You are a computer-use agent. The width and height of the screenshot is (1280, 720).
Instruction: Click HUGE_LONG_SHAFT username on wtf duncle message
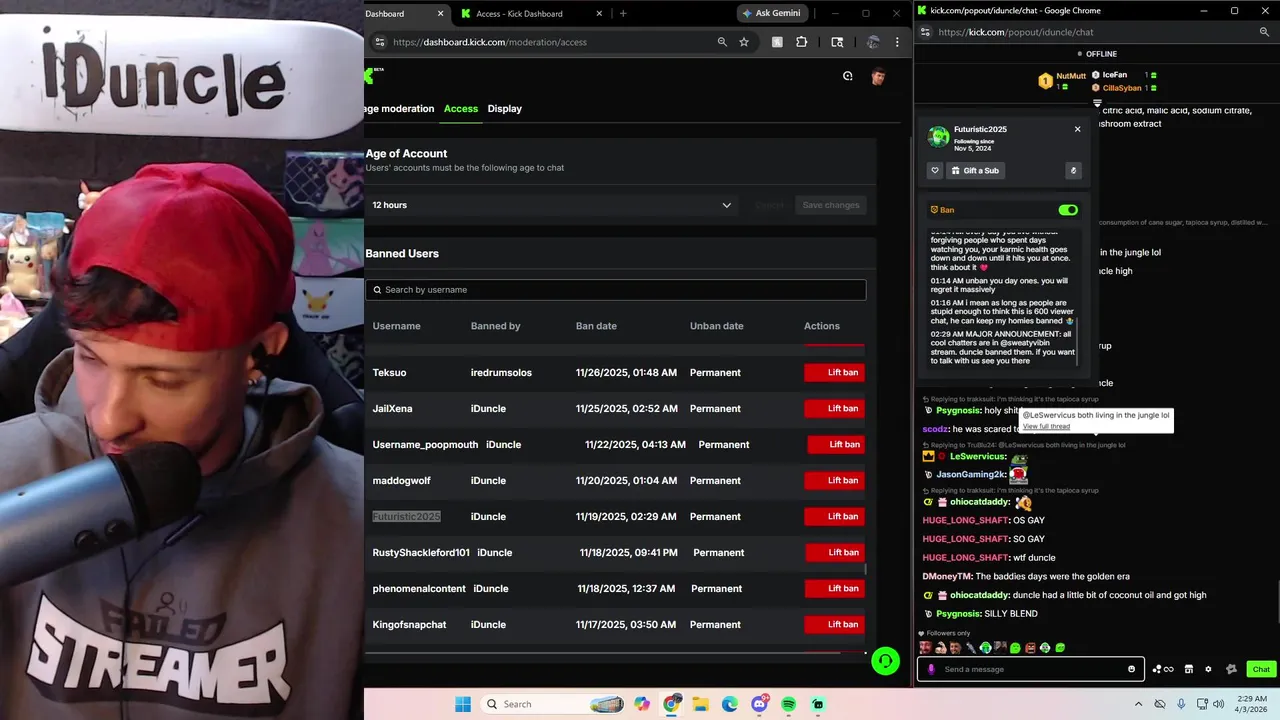pyautogui.click(x=966, y=558)
